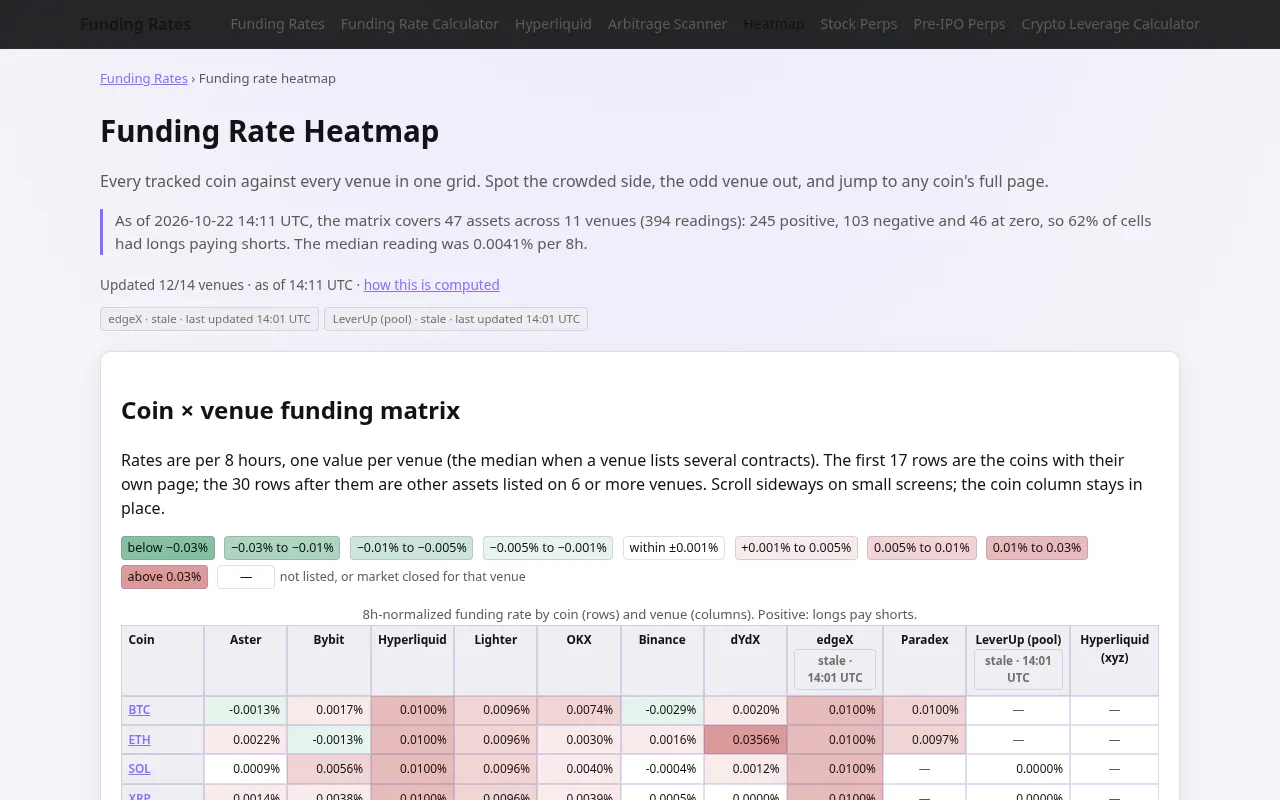Click SOL Bybit cell 0.0056%
This screenshot has width=1280, height=800.
(328, 768)
